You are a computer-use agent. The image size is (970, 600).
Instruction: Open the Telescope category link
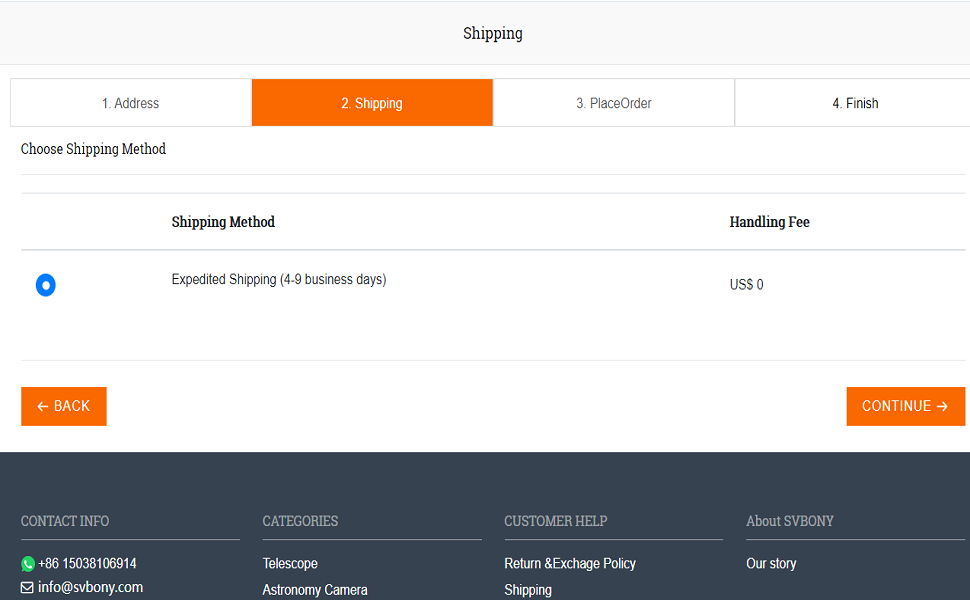(290, 564)
